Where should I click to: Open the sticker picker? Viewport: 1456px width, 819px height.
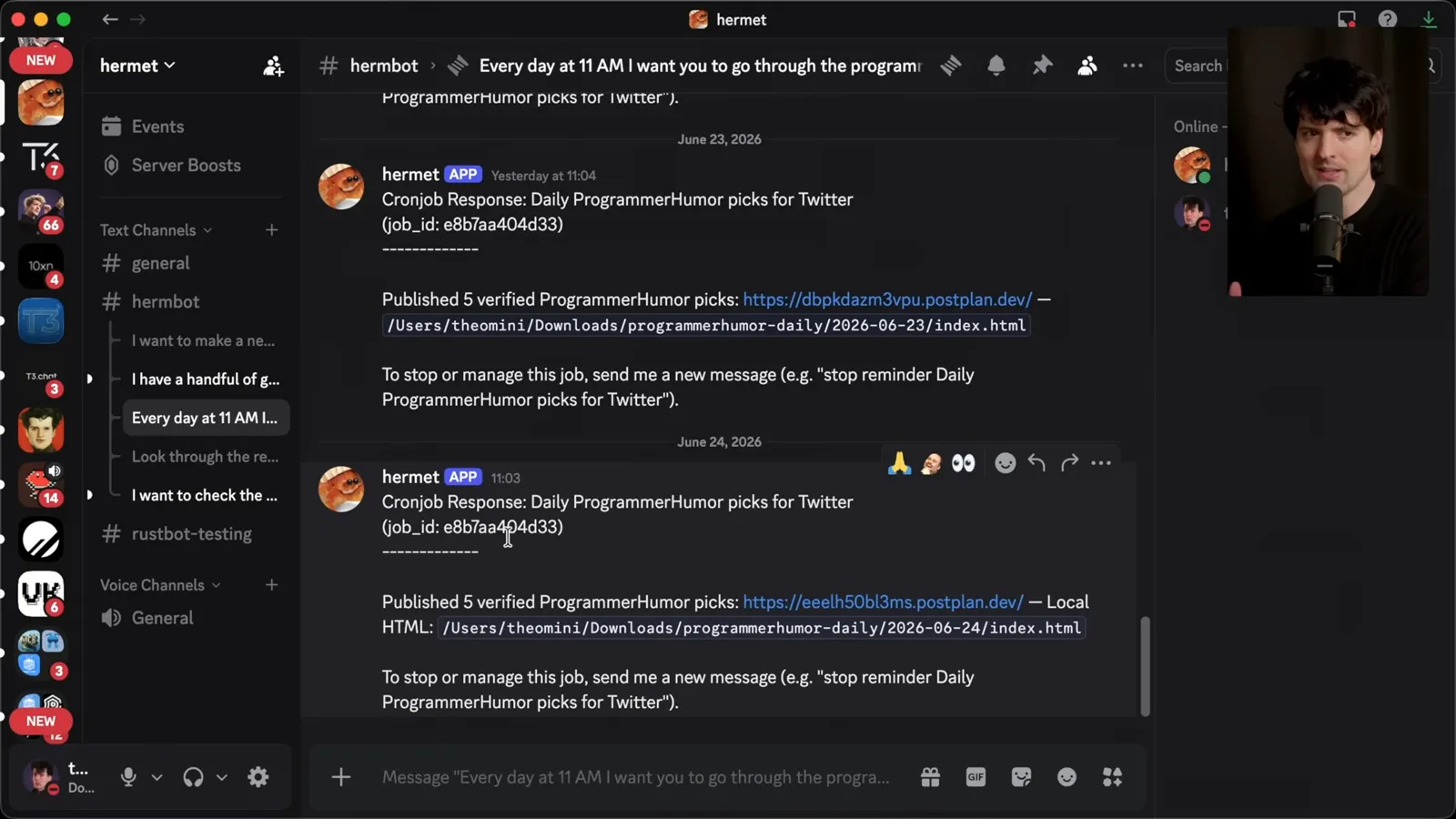[x=1021, y=777]
